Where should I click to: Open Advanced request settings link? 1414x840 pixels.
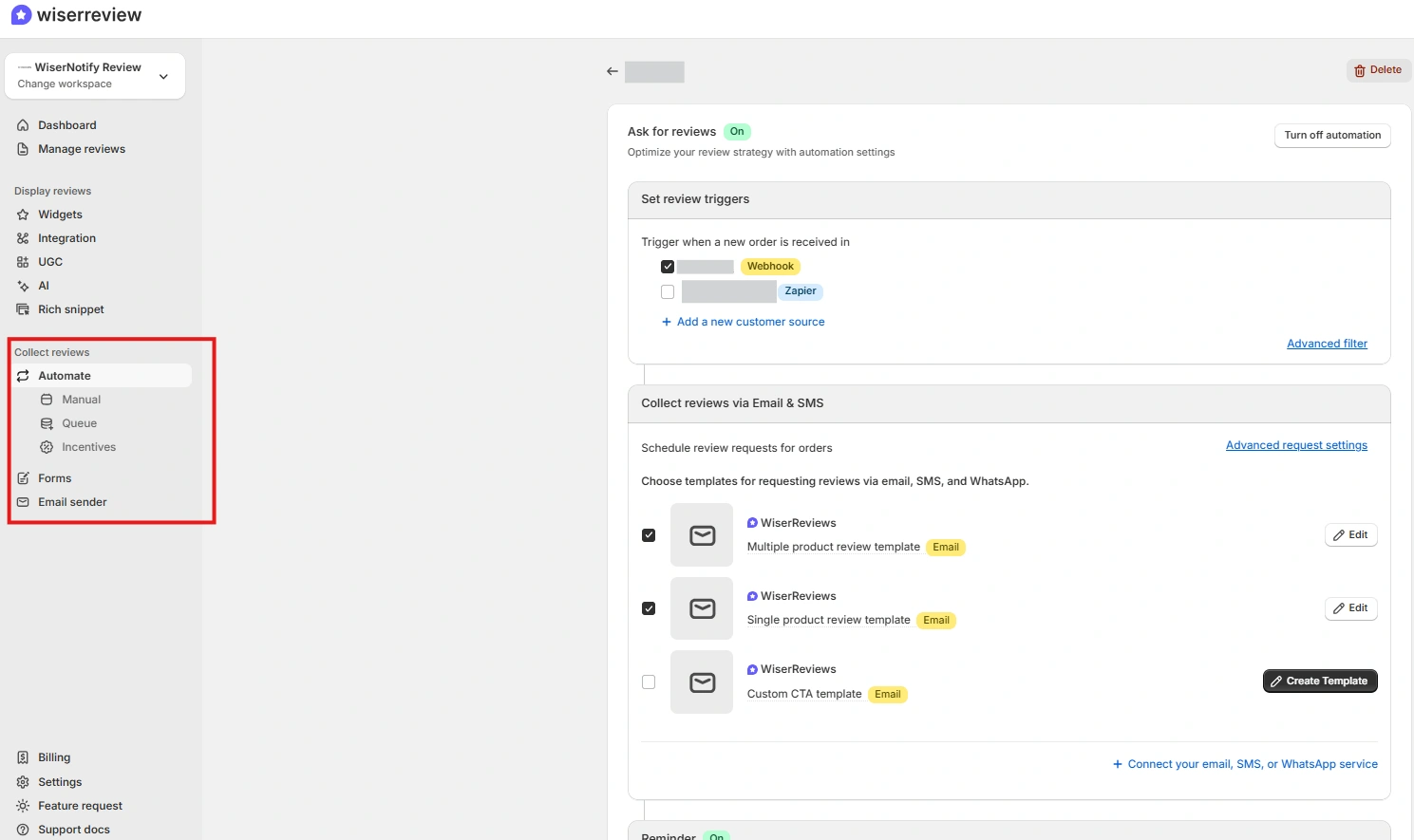tap(1296, 444)
